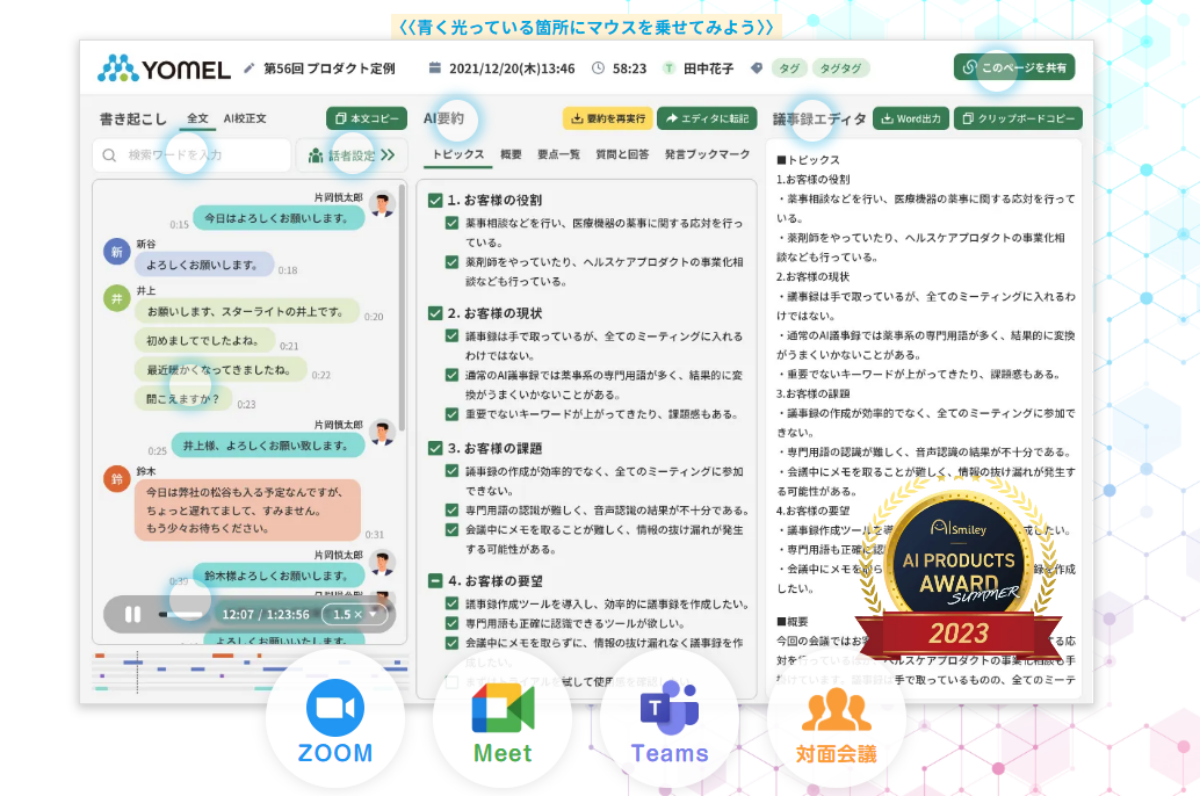Select the 質問と回答 tab
Viewport: 1200px width, 796px height.
[x=622, y=154]
